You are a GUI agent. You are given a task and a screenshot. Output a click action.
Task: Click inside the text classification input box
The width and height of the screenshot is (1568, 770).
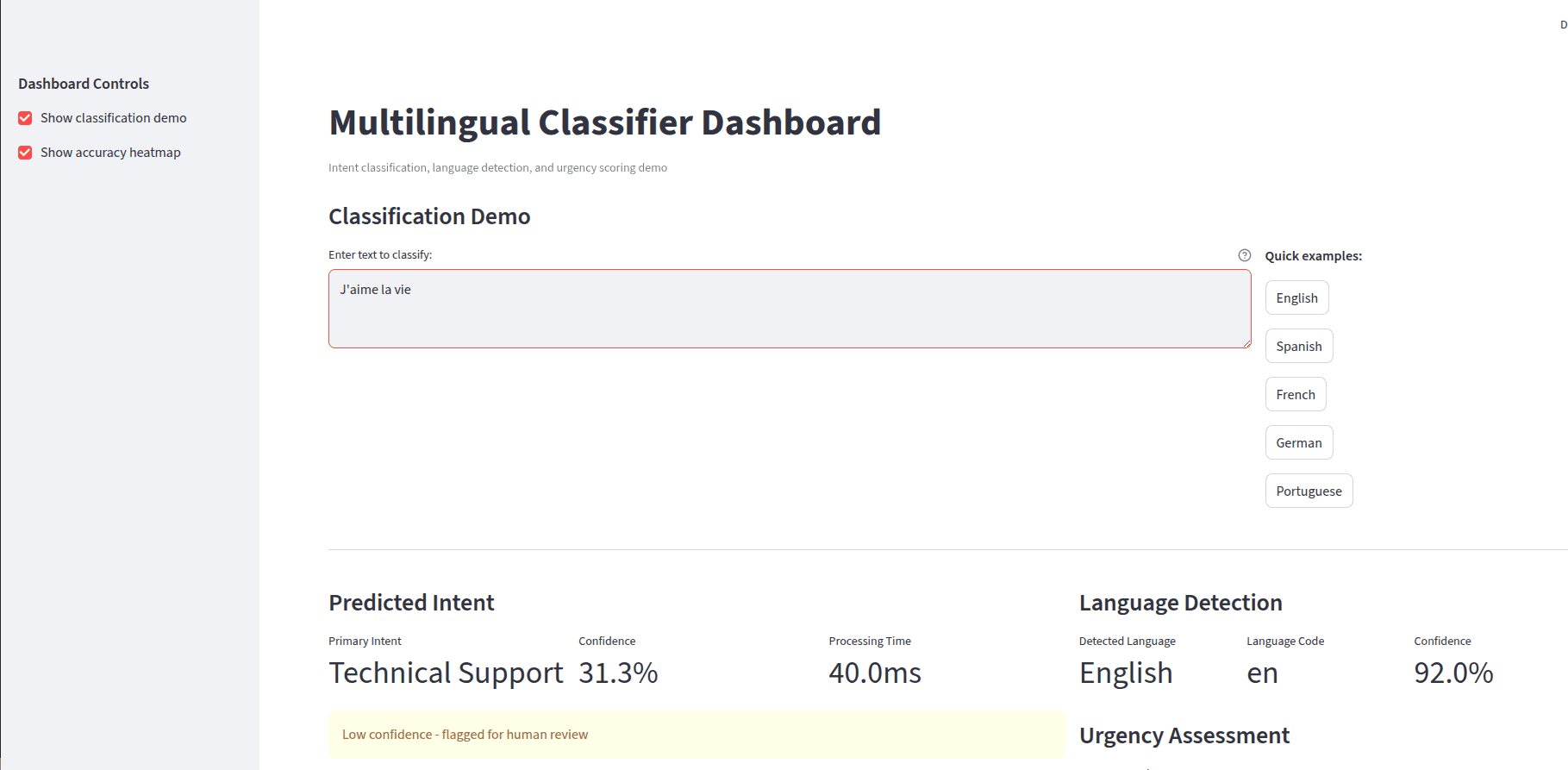789,309
